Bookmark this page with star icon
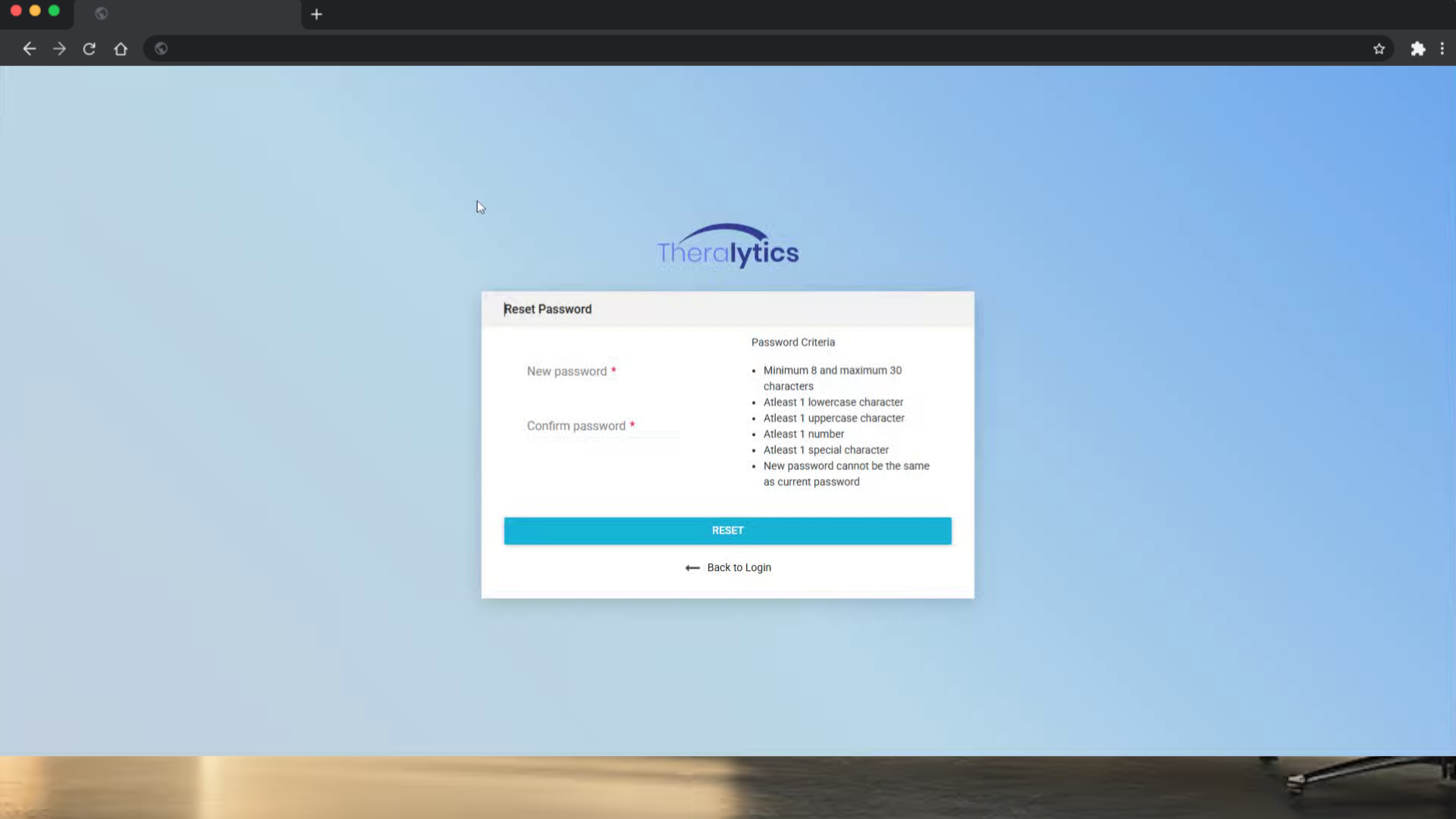This screenshot has height=819, width=1456. click(x=1379, y=49)
